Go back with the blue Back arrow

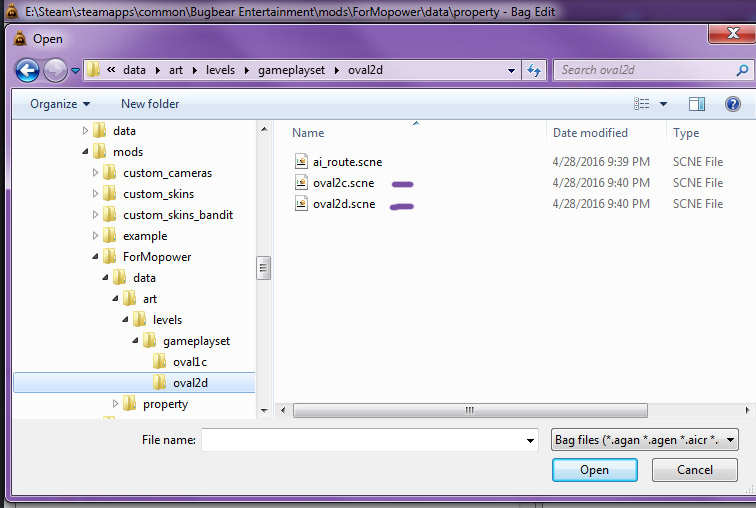pos(27,70)
